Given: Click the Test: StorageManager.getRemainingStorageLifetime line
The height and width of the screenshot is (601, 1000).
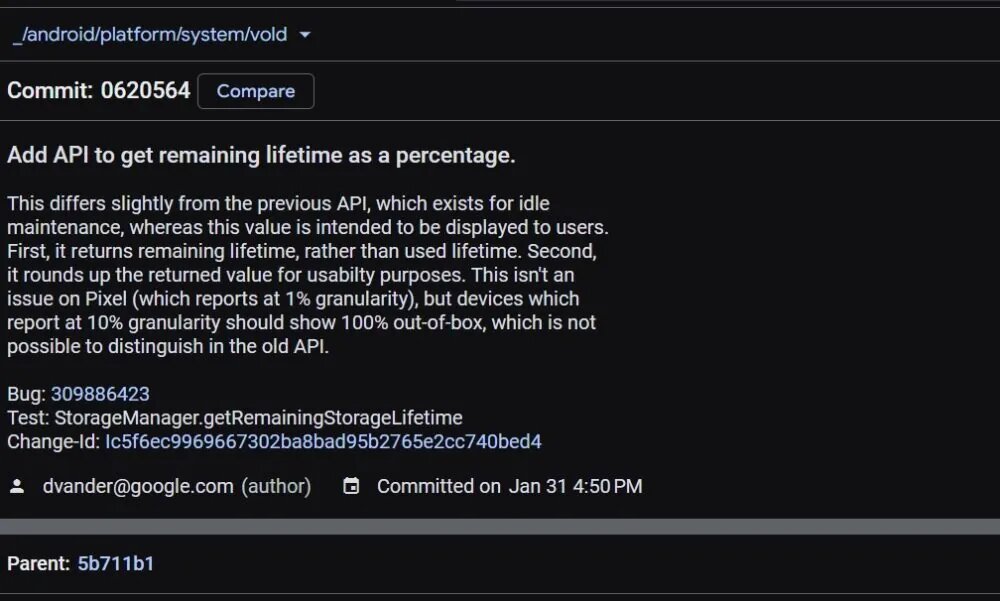Looking at the screenshot, I should pos(235,418).
